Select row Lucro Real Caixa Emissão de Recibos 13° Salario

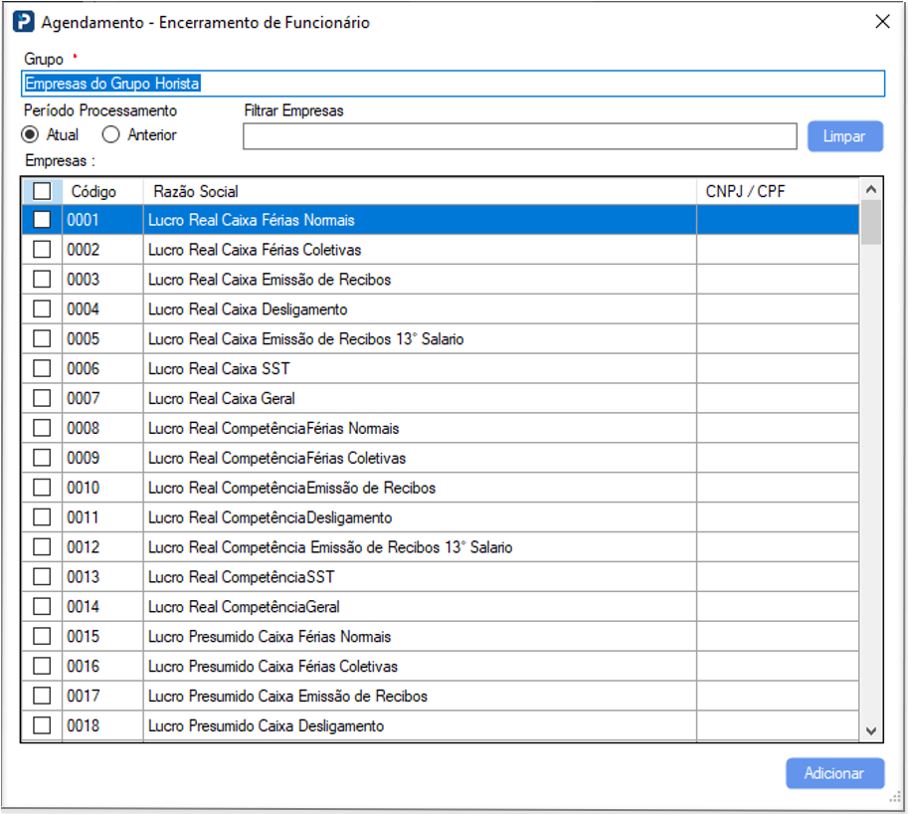click(x=440, y=339)
